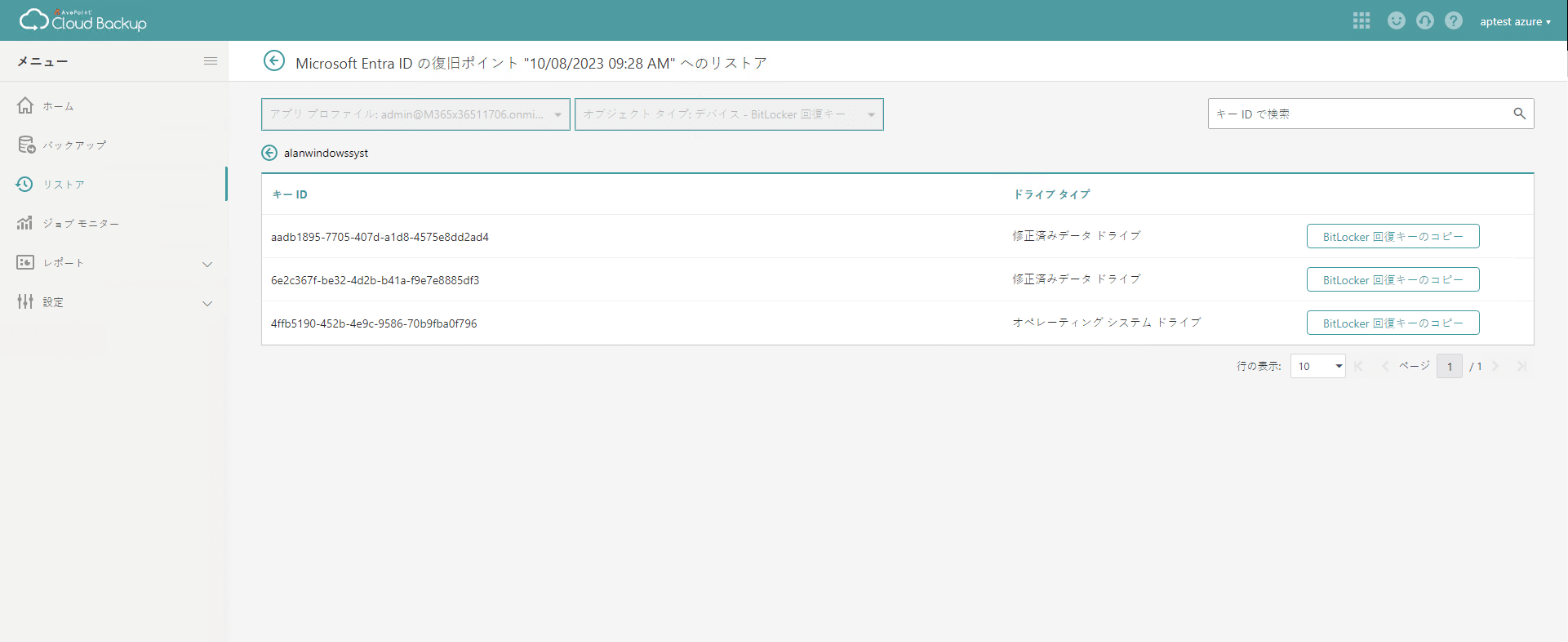This screenshot has height=642, width=1568.
Task: Click the settings sliders icon
Action: 25,301
